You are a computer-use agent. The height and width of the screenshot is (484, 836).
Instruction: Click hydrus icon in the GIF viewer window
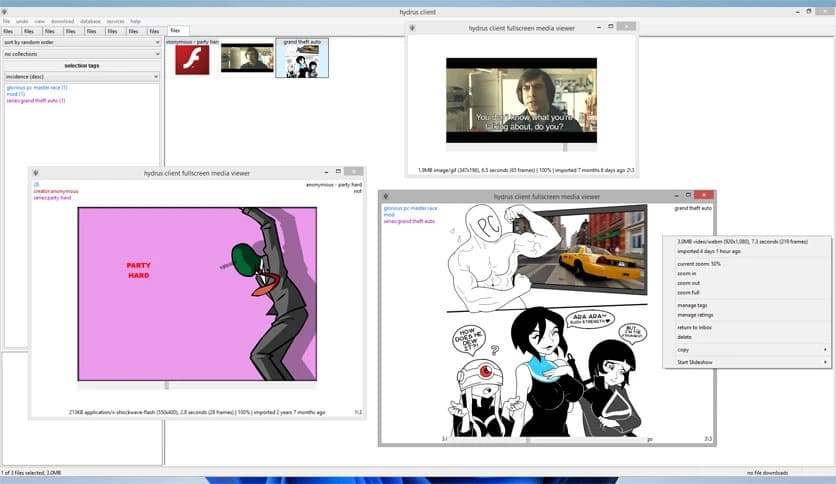[x=412, y=28]
